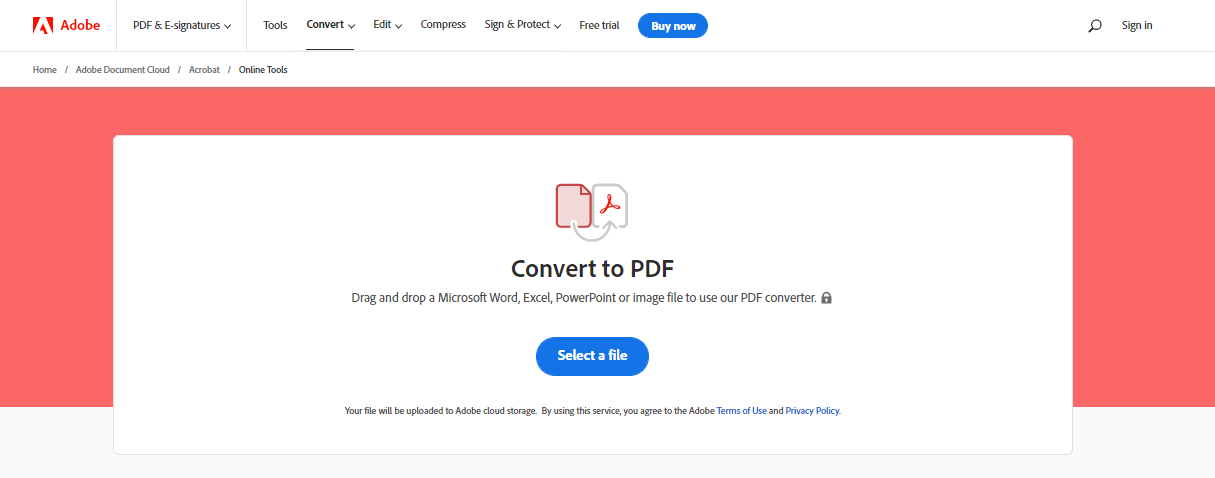
Task: Go to the Tools menu item
Action: tap(275, 25)
